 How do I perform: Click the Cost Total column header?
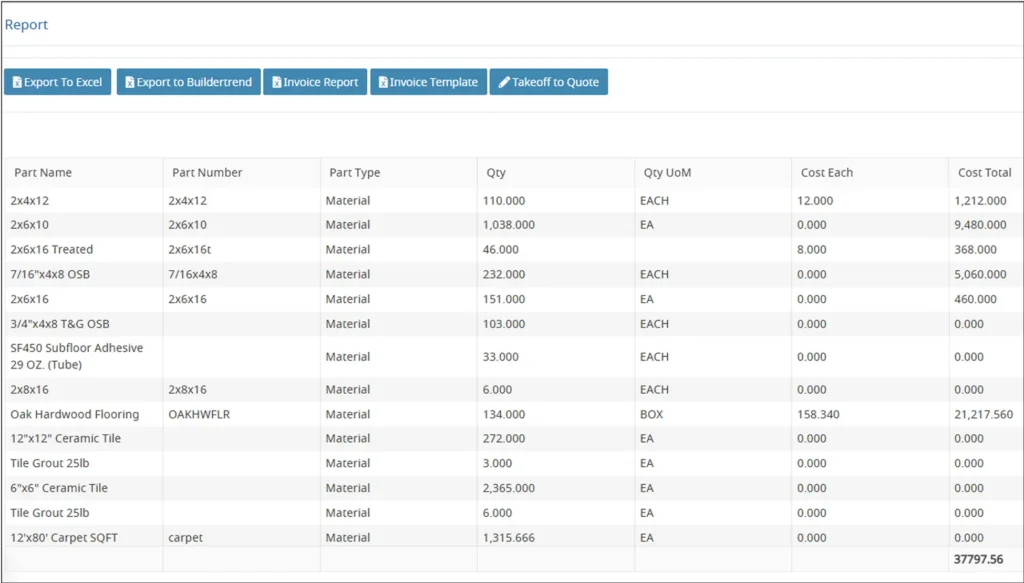coord(984,173)
